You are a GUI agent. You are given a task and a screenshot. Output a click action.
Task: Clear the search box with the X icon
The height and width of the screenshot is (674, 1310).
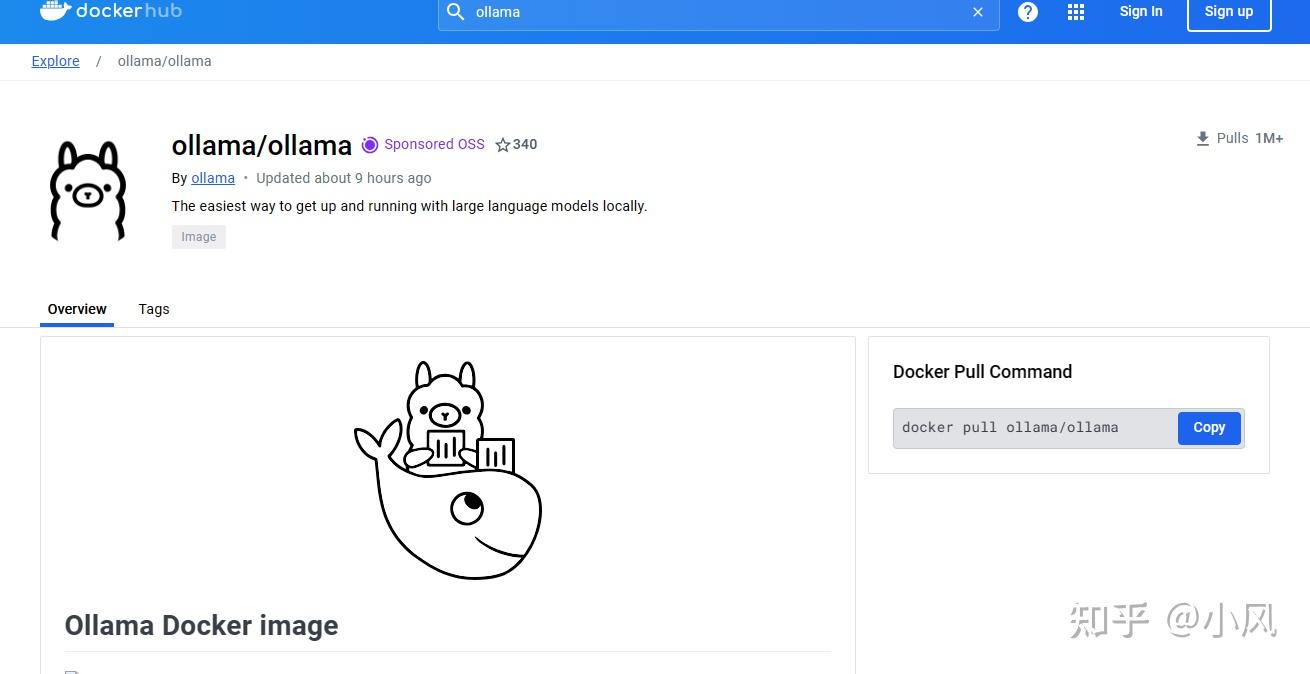977,12
